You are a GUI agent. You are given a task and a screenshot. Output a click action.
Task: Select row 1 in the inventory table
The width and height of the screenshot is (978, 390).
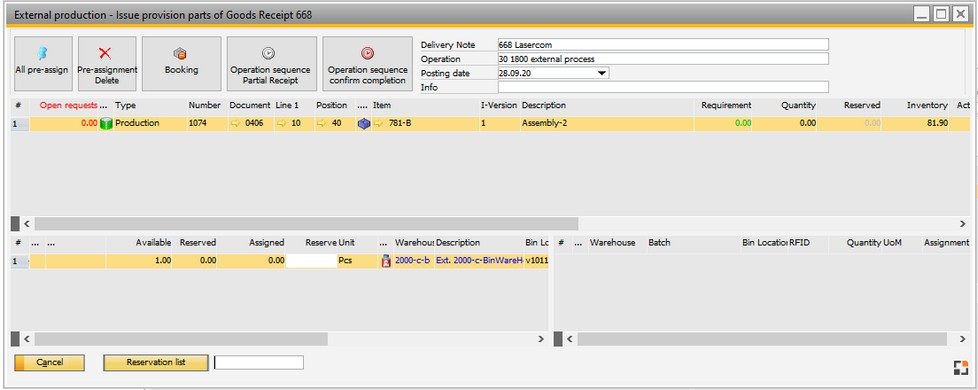point(20,261)
